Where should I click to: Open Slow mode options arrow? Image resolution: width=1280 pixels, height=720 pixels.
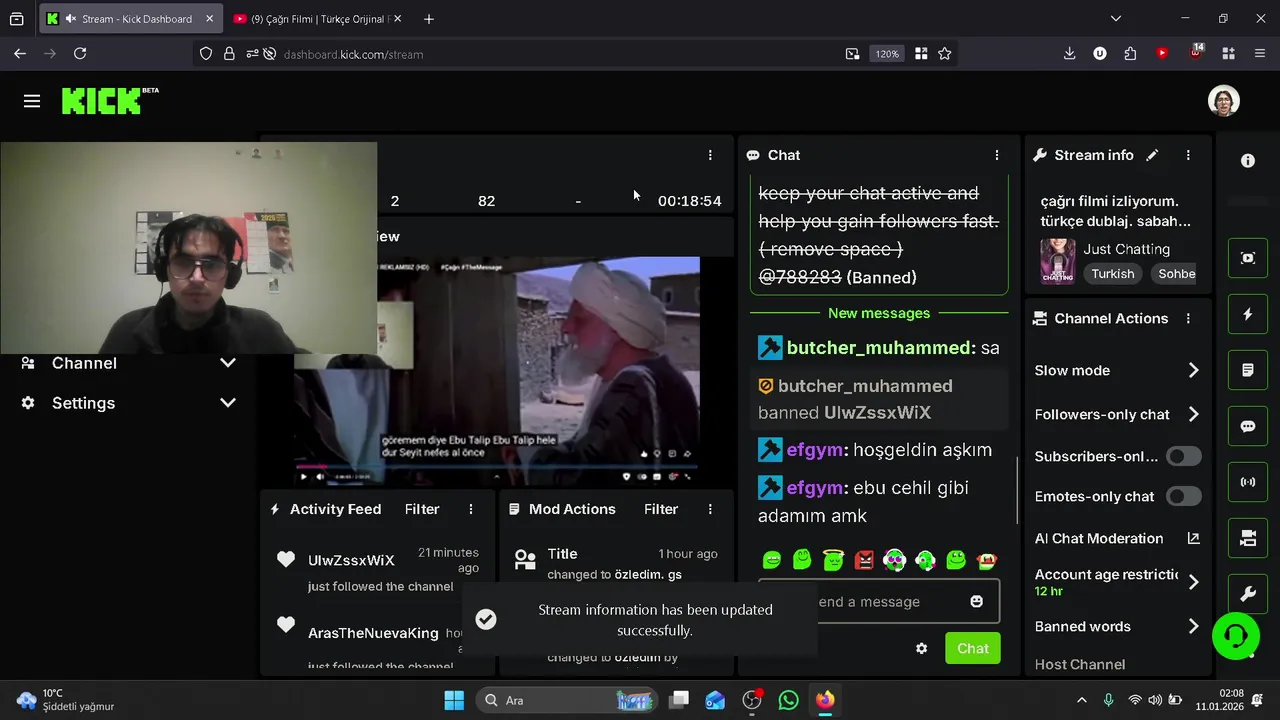click(x=1193, y=370)
